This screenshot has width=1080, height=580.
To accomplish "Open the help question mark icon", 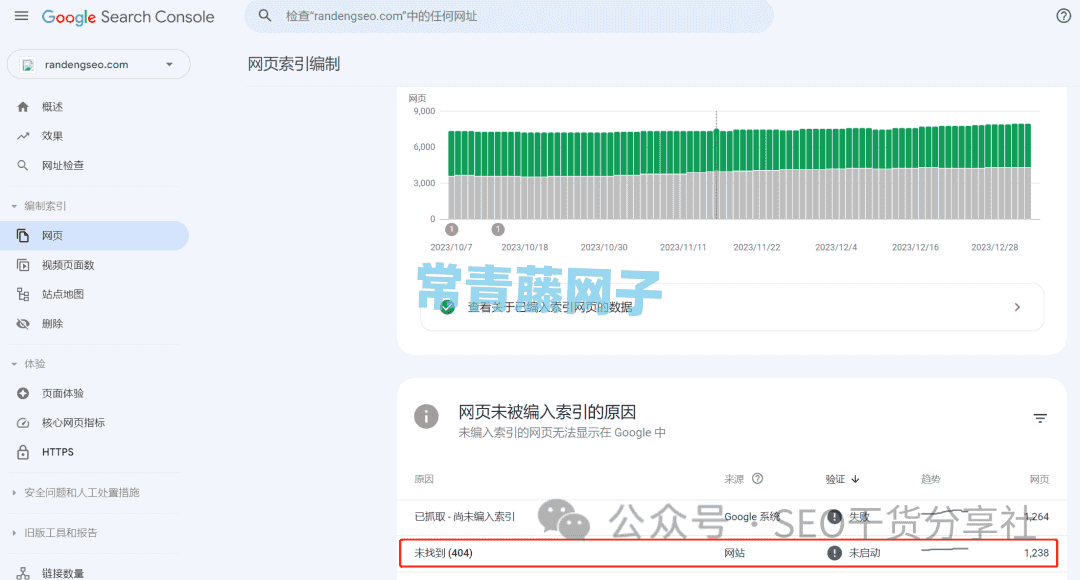I will tap(1063, 16).
